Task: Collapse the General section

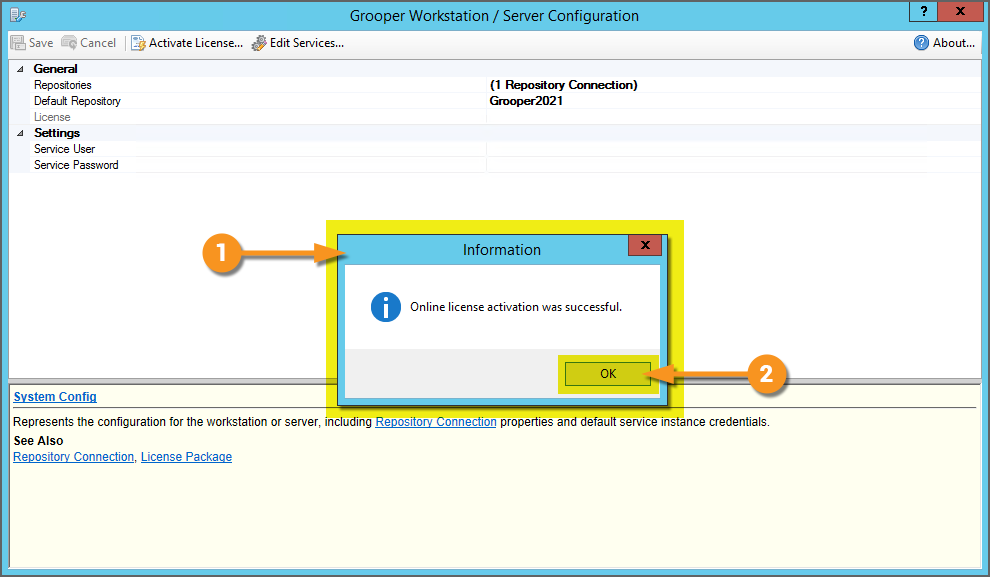Action: pyautogui.click(x=20, y=69)
